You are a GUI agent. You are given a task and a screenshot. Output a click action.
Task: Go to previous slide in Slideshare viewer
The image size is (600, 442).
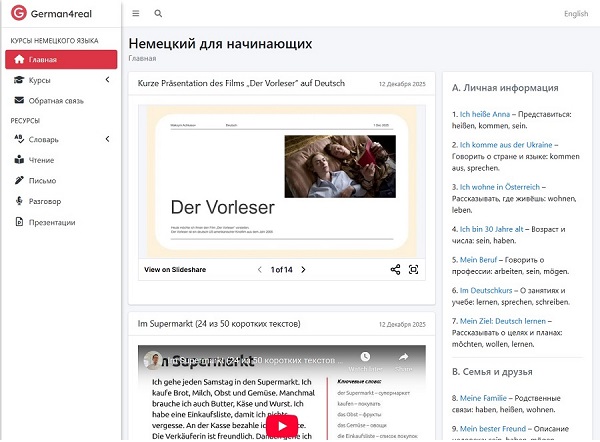pyautogui.click(x=260, y=269)
